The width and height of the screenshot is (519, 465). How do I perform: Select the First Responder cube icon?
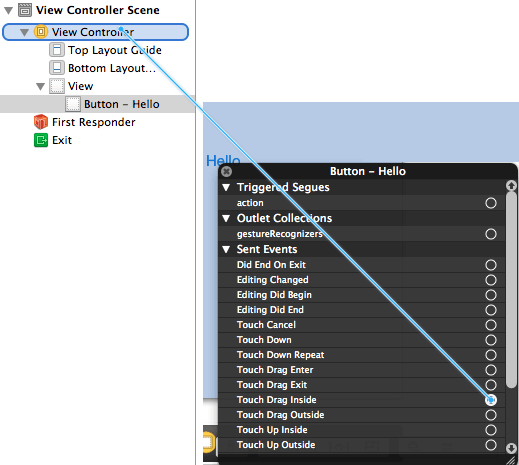(x=41, y=122)
